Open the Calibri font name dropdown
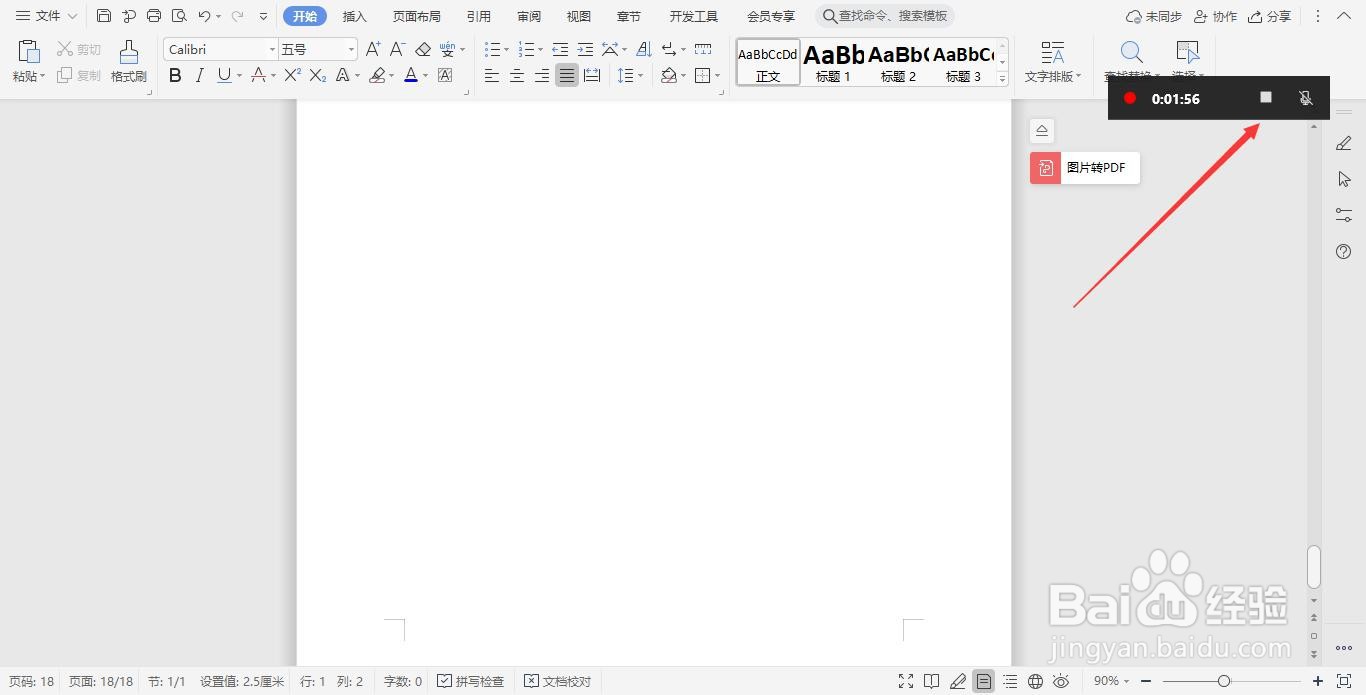1366x695 pixels. point(272,49)
